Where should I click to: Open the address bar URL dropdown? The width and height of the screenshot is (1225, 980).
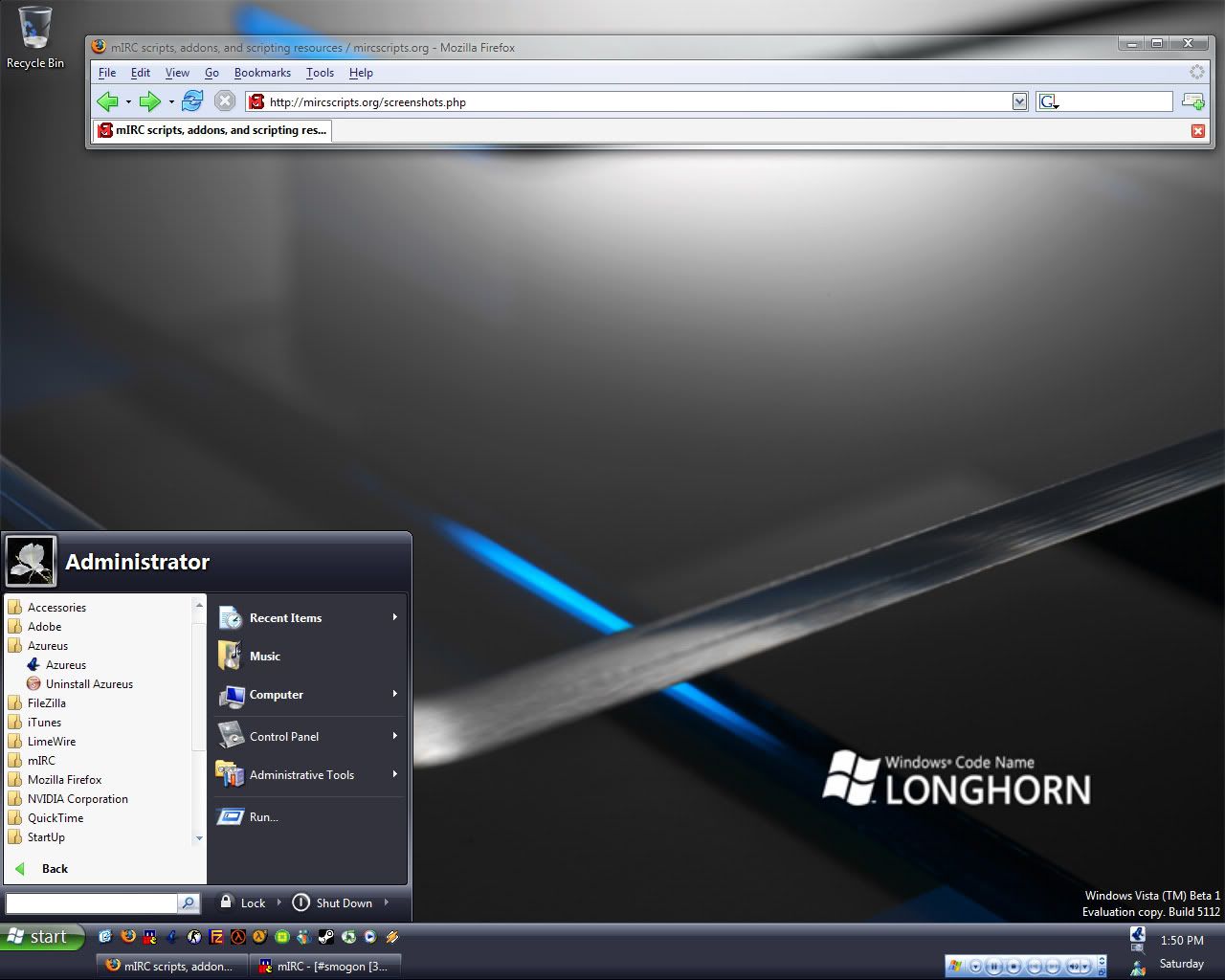(x=1019, y=101)
